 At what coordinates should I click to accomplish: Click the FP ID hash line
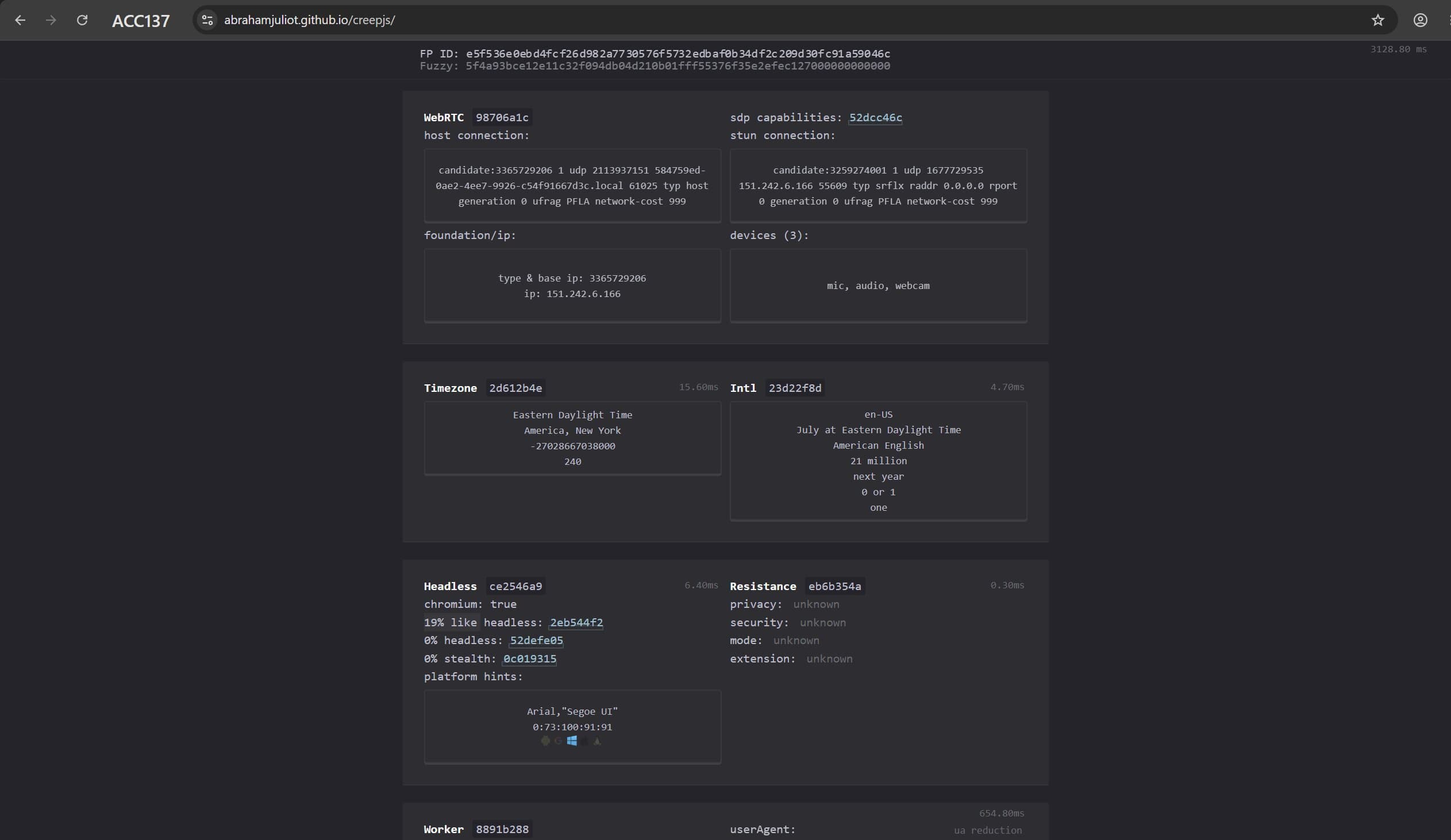coord(655,53)
